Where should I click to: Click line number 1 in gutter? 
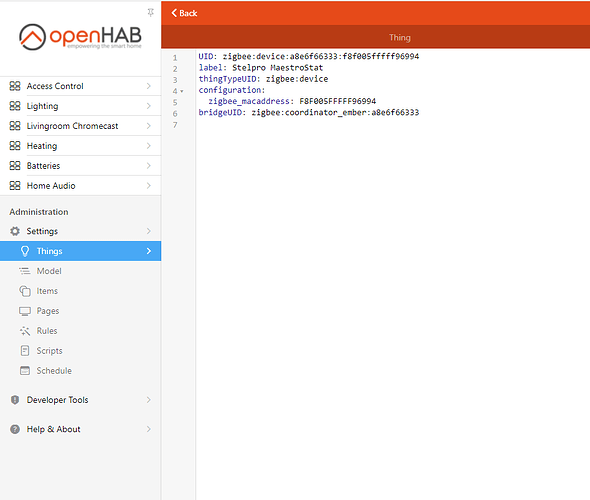(175, 58)
